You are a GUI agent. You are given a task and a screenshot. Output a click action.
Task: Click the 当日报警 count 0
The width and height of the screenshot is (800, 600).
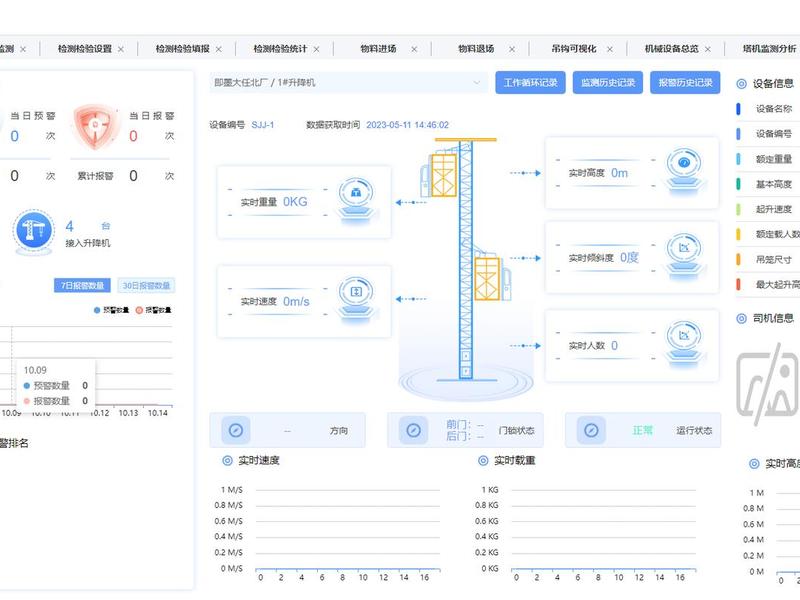tap(133, 136)
